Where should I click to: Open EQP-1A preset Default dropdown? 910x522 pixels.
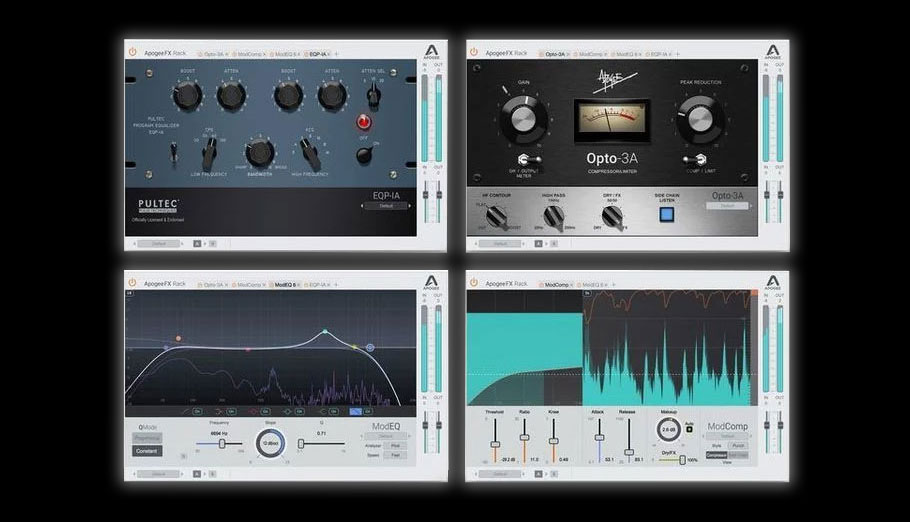tap(386, 206)
